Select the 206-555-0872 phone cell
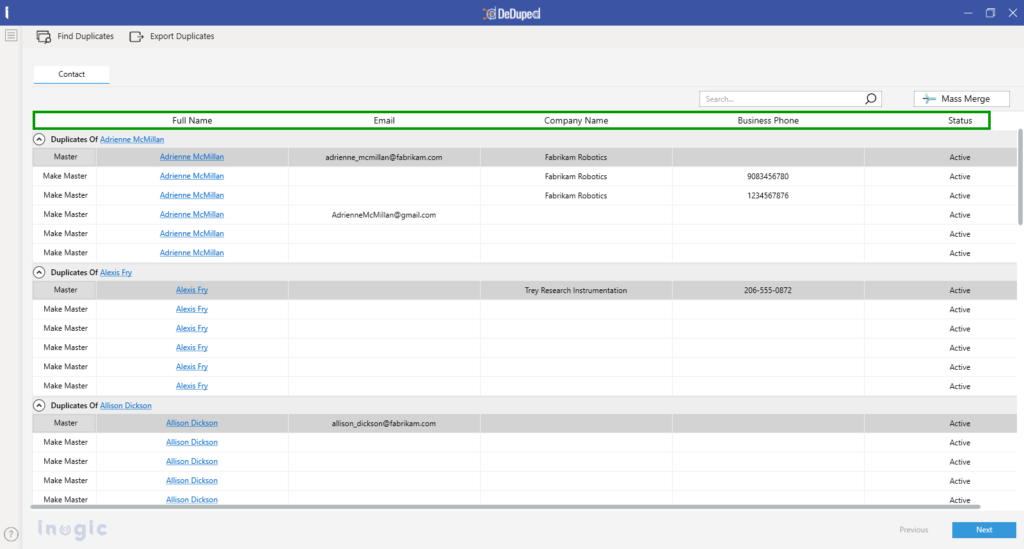 [x=768, y=290]
